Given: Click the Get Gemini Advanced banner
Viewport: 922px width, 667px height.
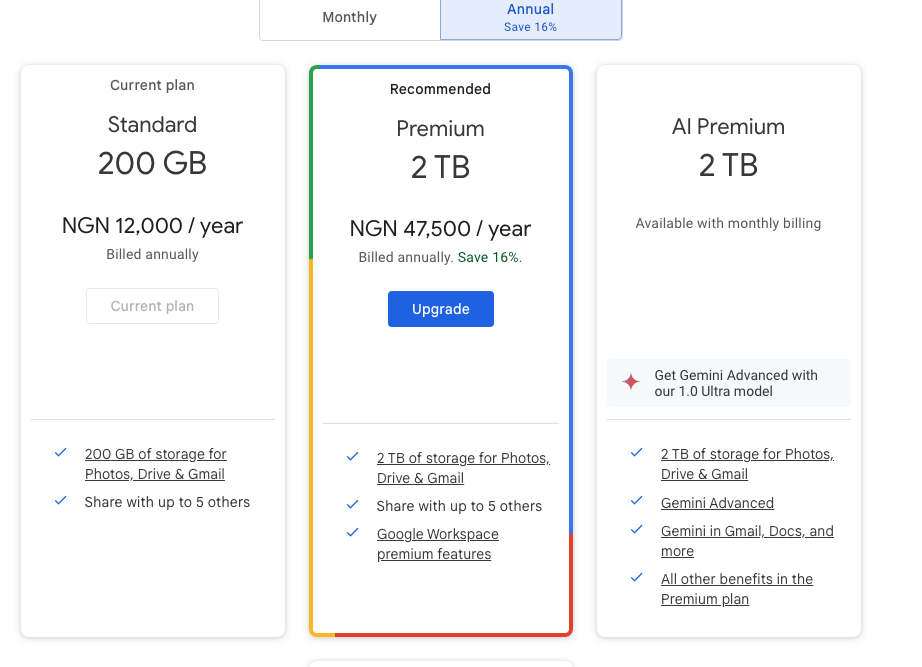Looking at the screenshot, I should [729, 383].
